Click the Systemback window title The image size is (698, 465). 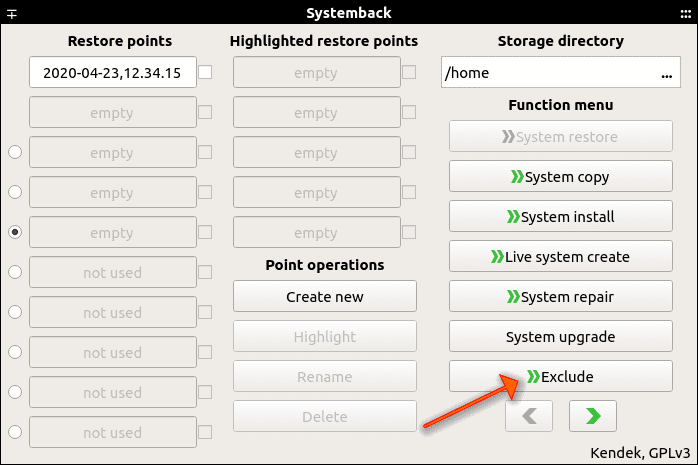point(349,13)
